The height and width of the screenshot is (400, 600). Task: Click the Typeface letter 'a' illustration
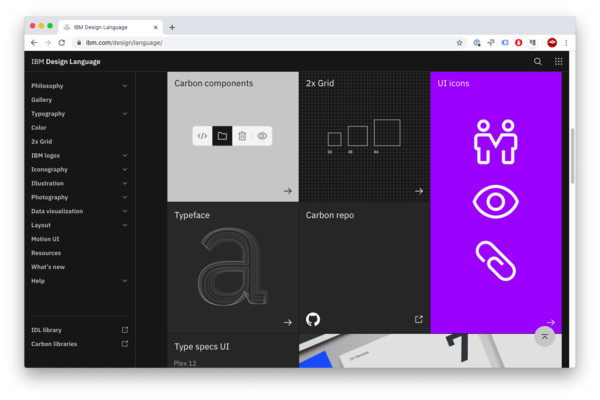click(232, 267)
